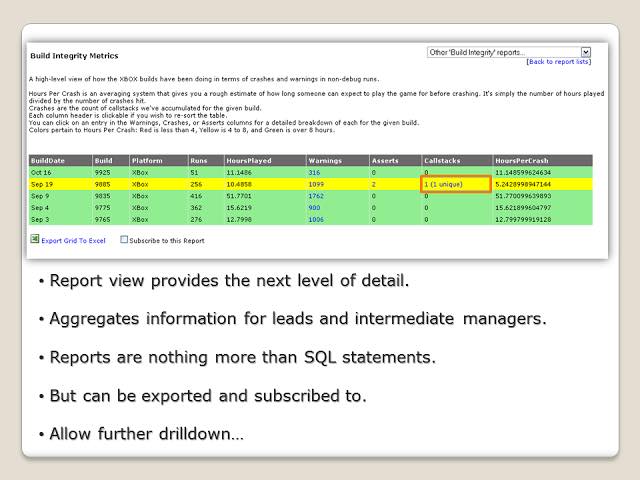Viewport: 640px width, 480px height.
Task: Open the 900 warnings link for Sep 4
Action: pos(315,207)
